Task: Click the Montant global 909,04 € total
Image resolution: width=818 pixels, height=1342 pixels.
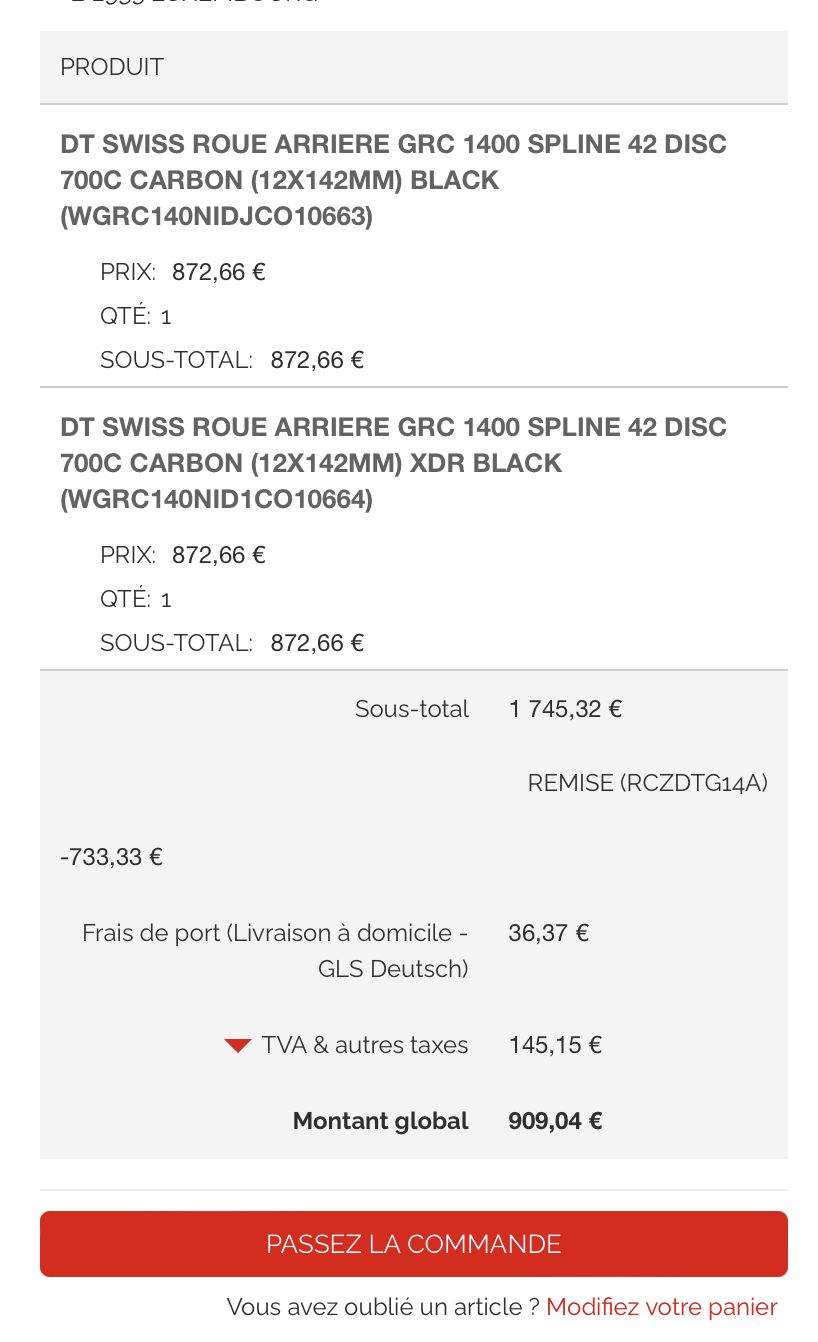Action: click(x=555, y=1121)
